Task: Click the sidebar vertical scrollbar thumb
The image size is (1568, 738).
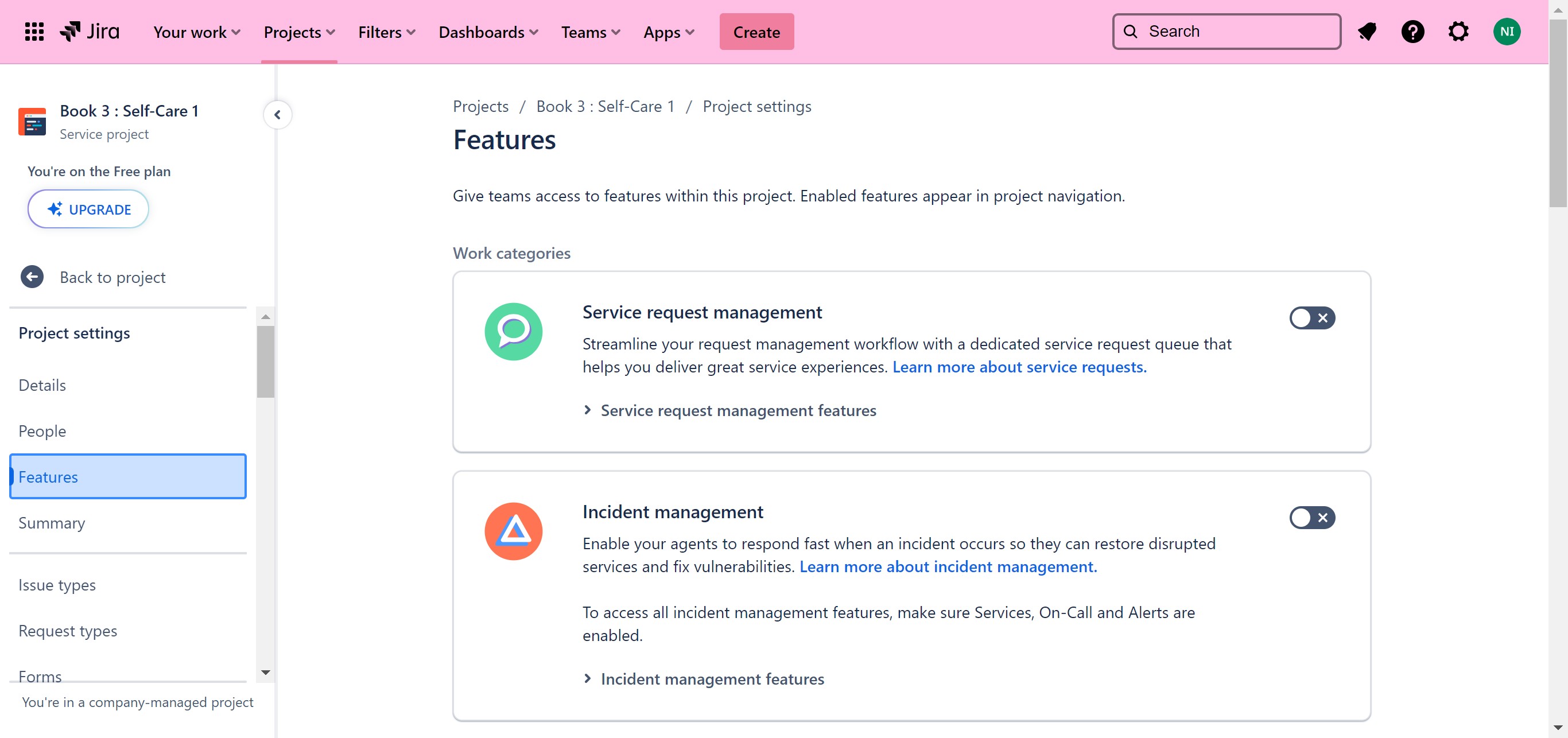Action: [x=265, y=362]
